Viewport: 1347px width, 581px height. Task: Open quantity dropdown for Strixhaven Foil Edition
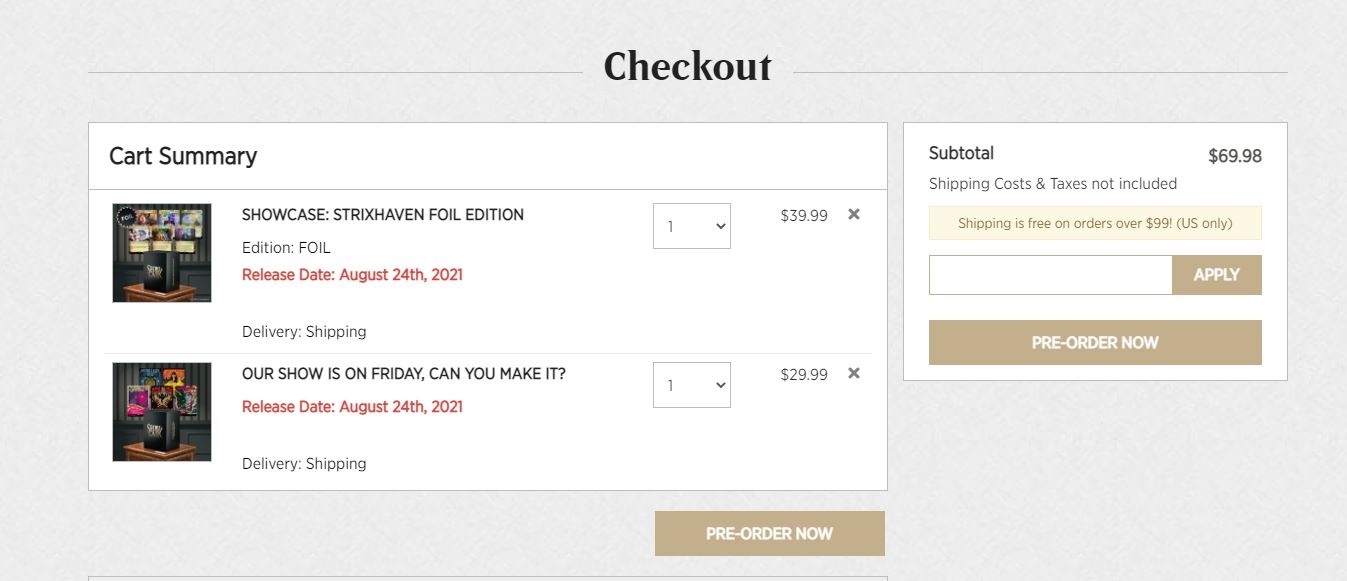[692, 226]
